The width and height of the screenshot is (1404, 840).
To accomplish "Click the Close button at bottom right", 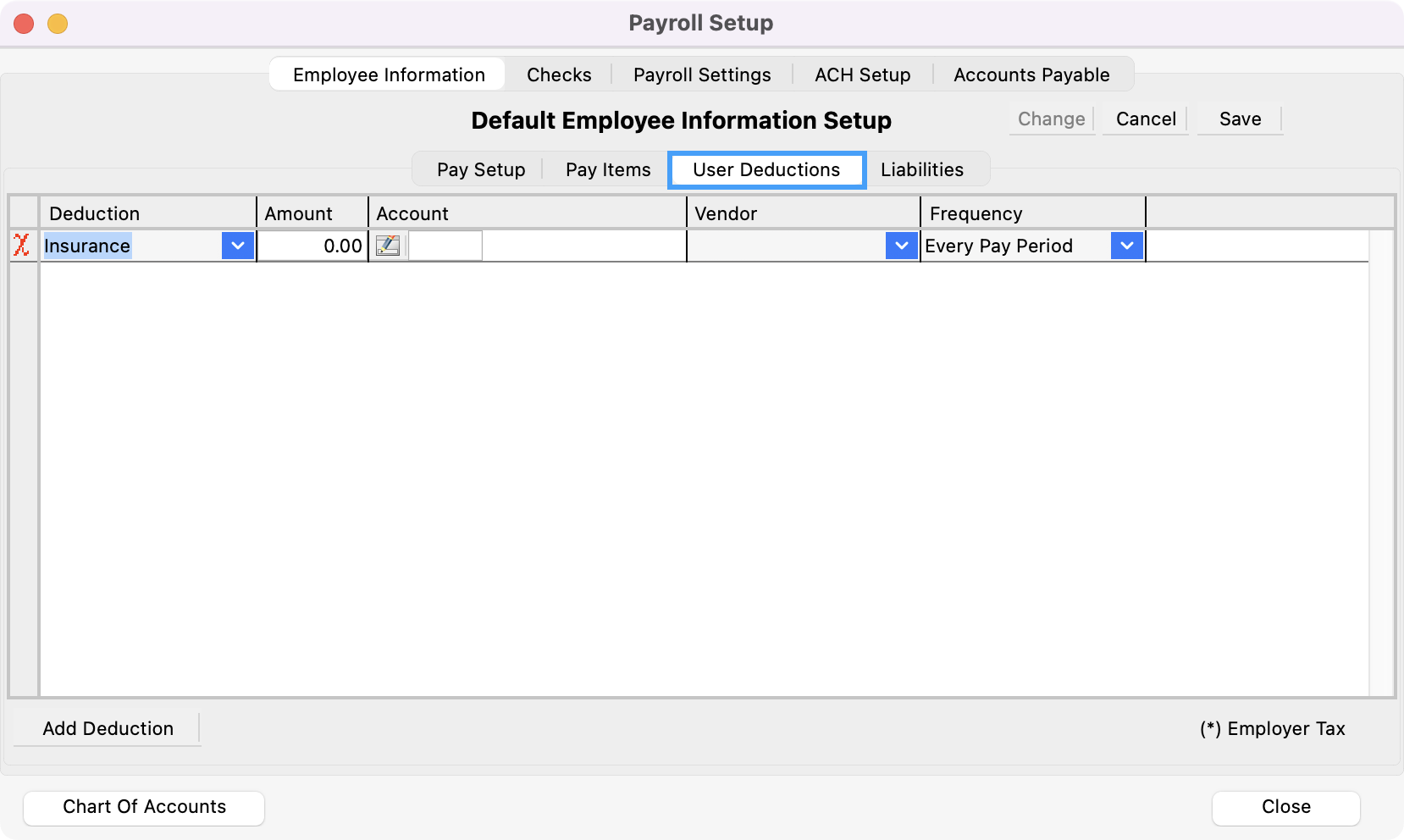I will 1285,807.
